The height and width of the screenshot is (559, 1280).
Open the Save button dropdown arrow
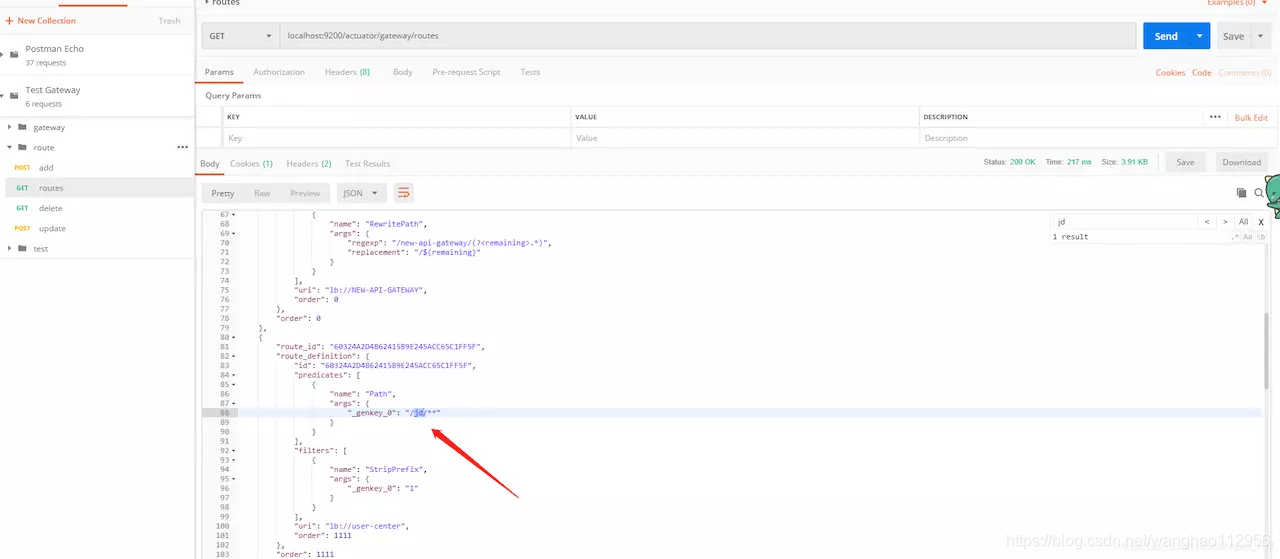pyautogui.click(x=1260, y=36)
